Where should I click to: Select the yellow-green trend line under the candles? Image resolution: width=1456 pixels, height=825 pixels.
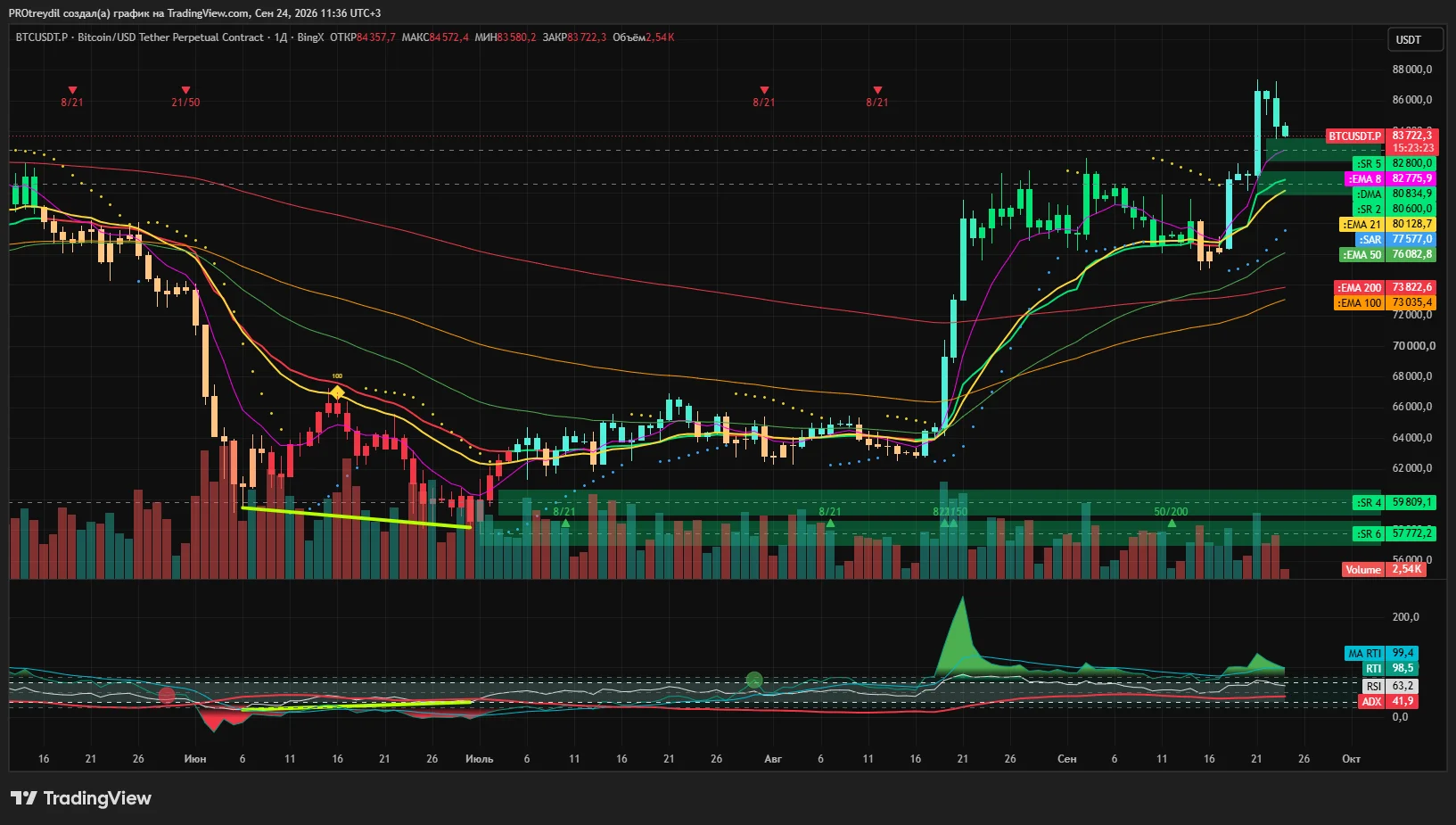coord(356,518)
